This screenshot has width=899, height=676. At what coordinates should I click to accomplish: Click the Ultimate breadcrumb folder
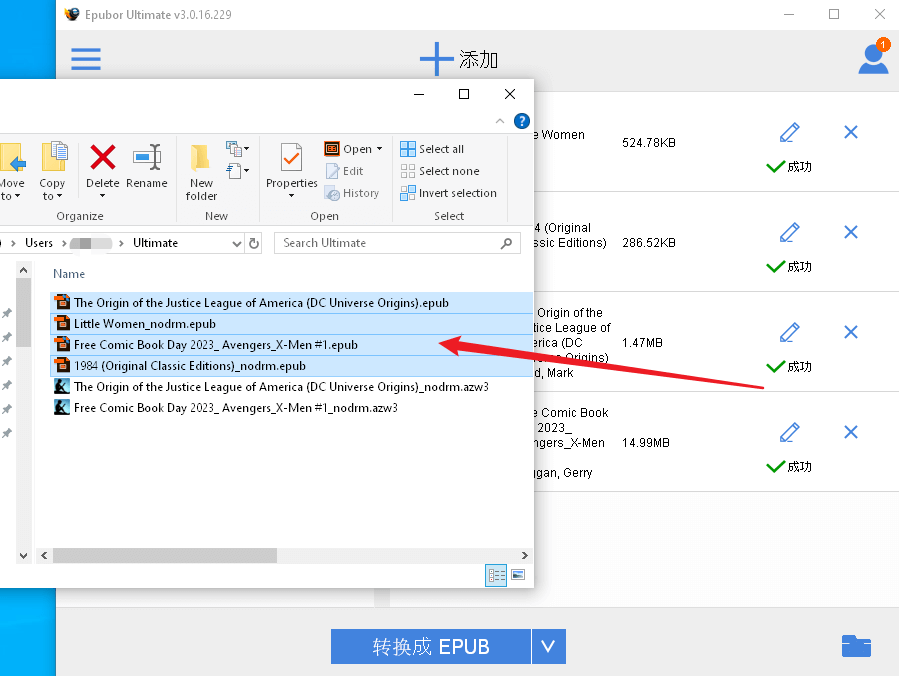155,243
